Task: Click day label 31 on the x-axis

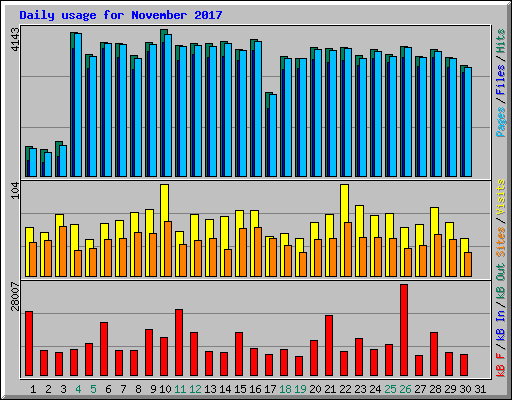Action: click(x=480, y=389)
